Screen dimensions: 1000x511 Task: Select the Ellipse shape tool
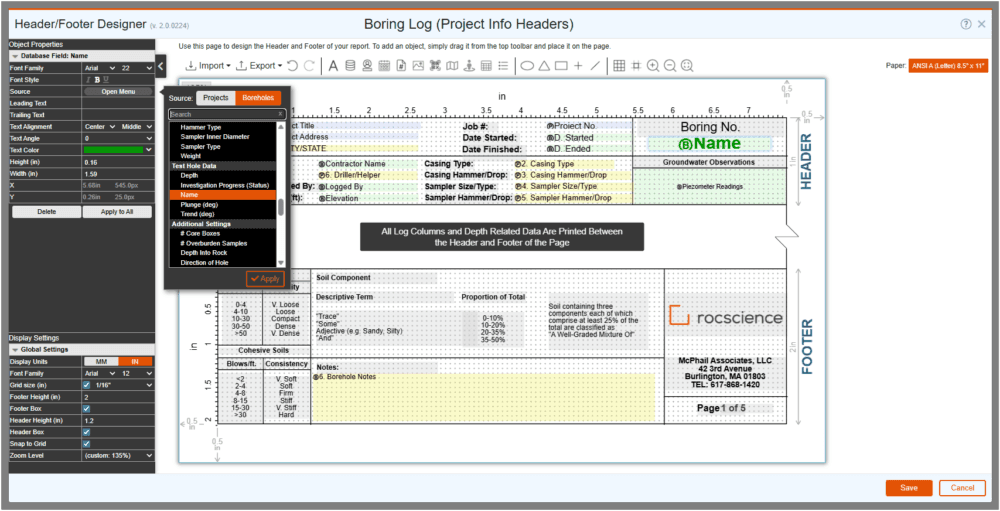527,65
